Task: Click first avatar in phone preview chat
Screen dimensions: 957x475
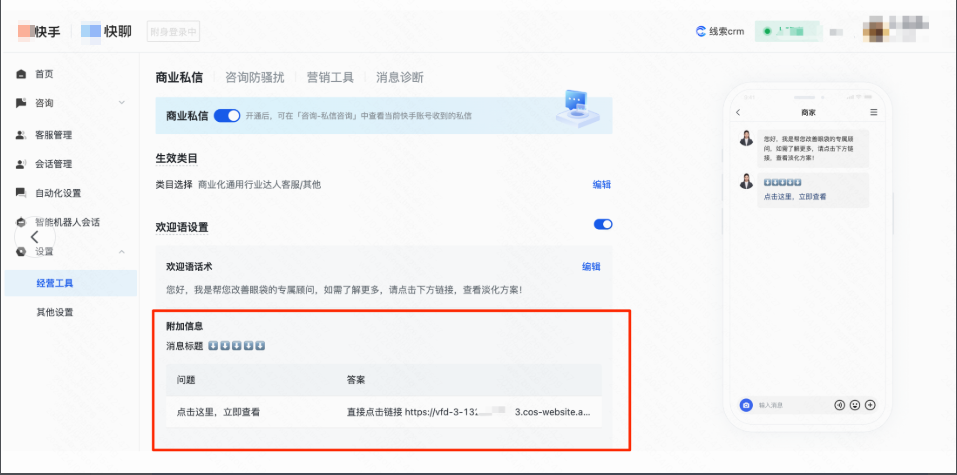Action: click(x=746, y=138)
